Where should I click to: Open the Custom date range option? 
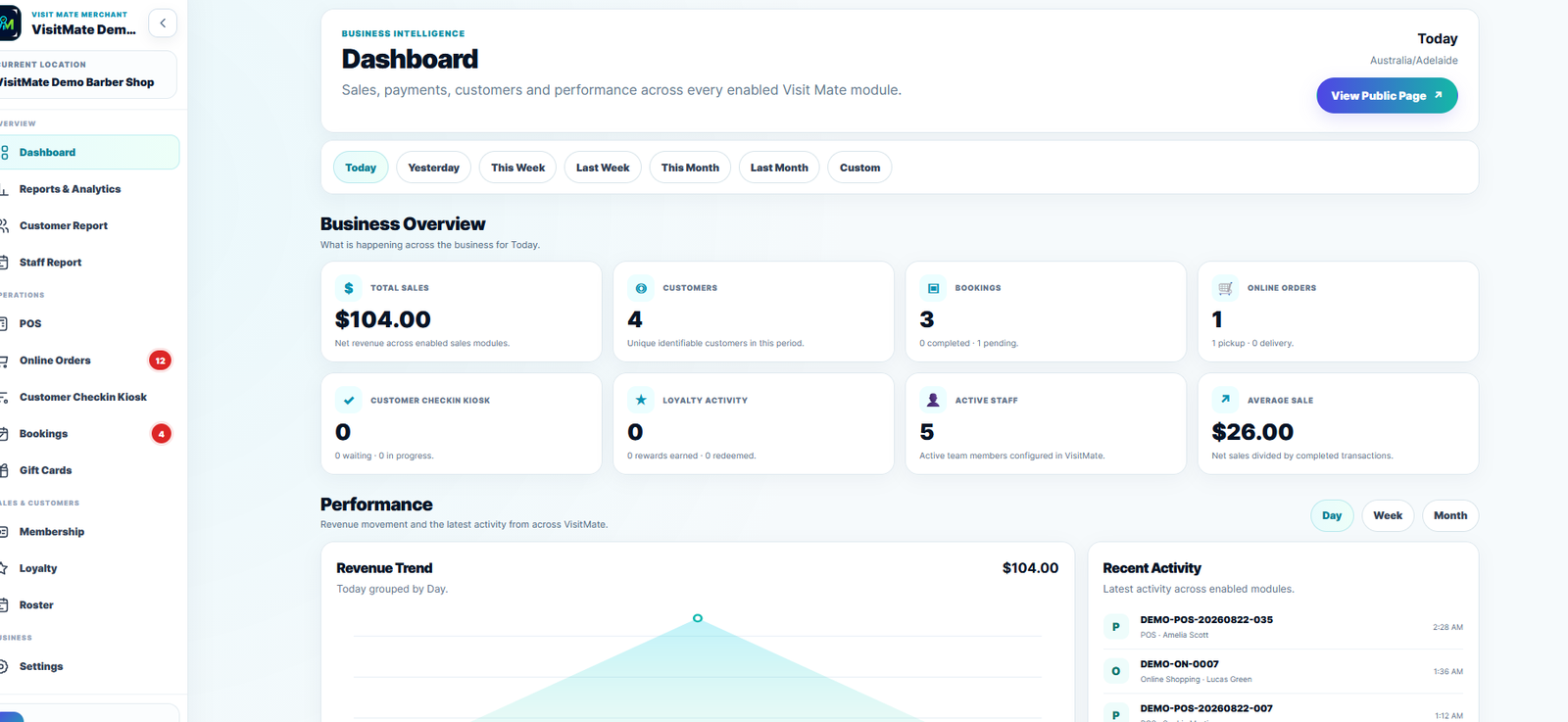[859, 168]
